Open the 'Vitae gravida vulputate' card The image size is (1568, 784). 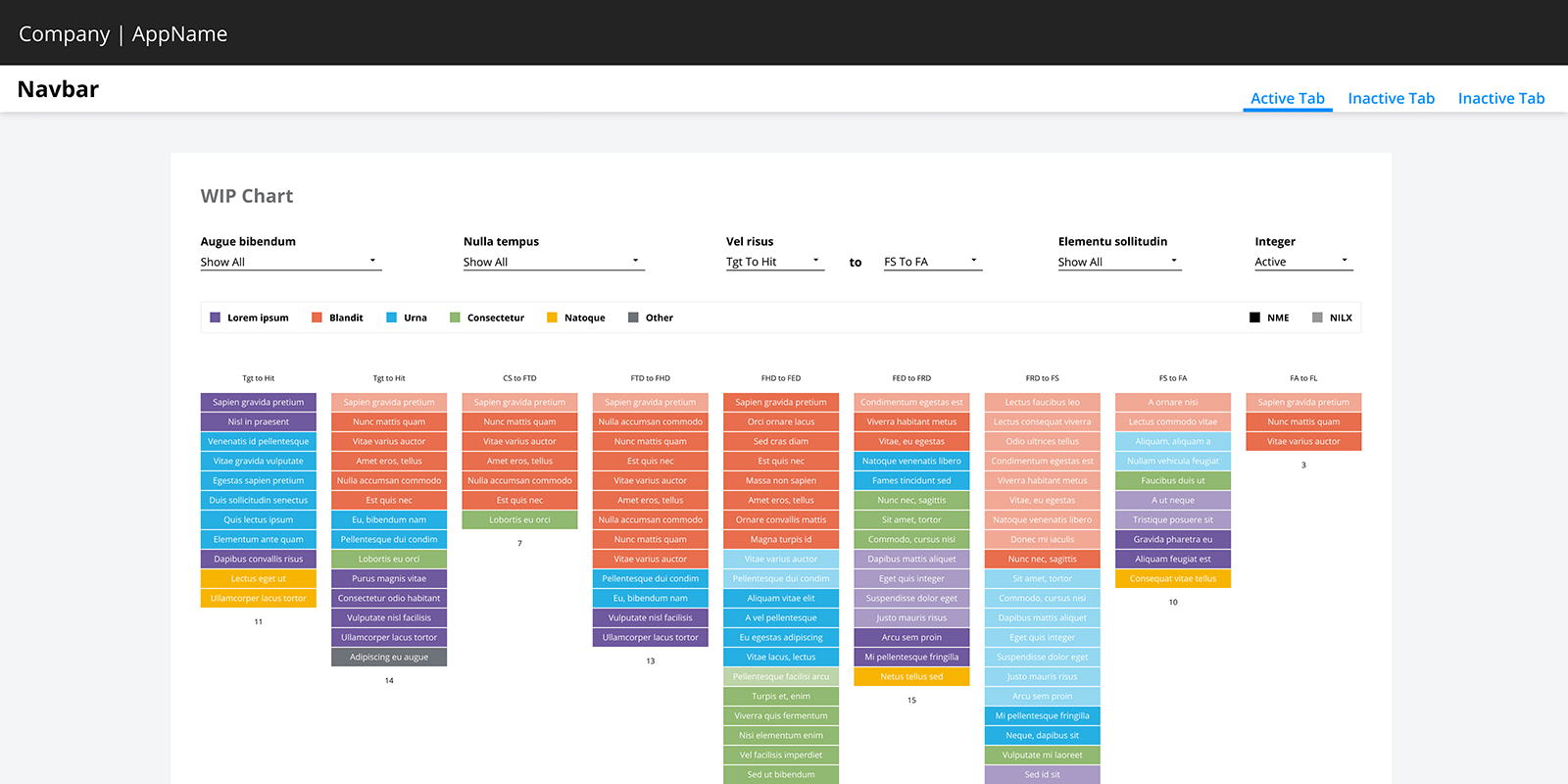click(x=259, y=461)
